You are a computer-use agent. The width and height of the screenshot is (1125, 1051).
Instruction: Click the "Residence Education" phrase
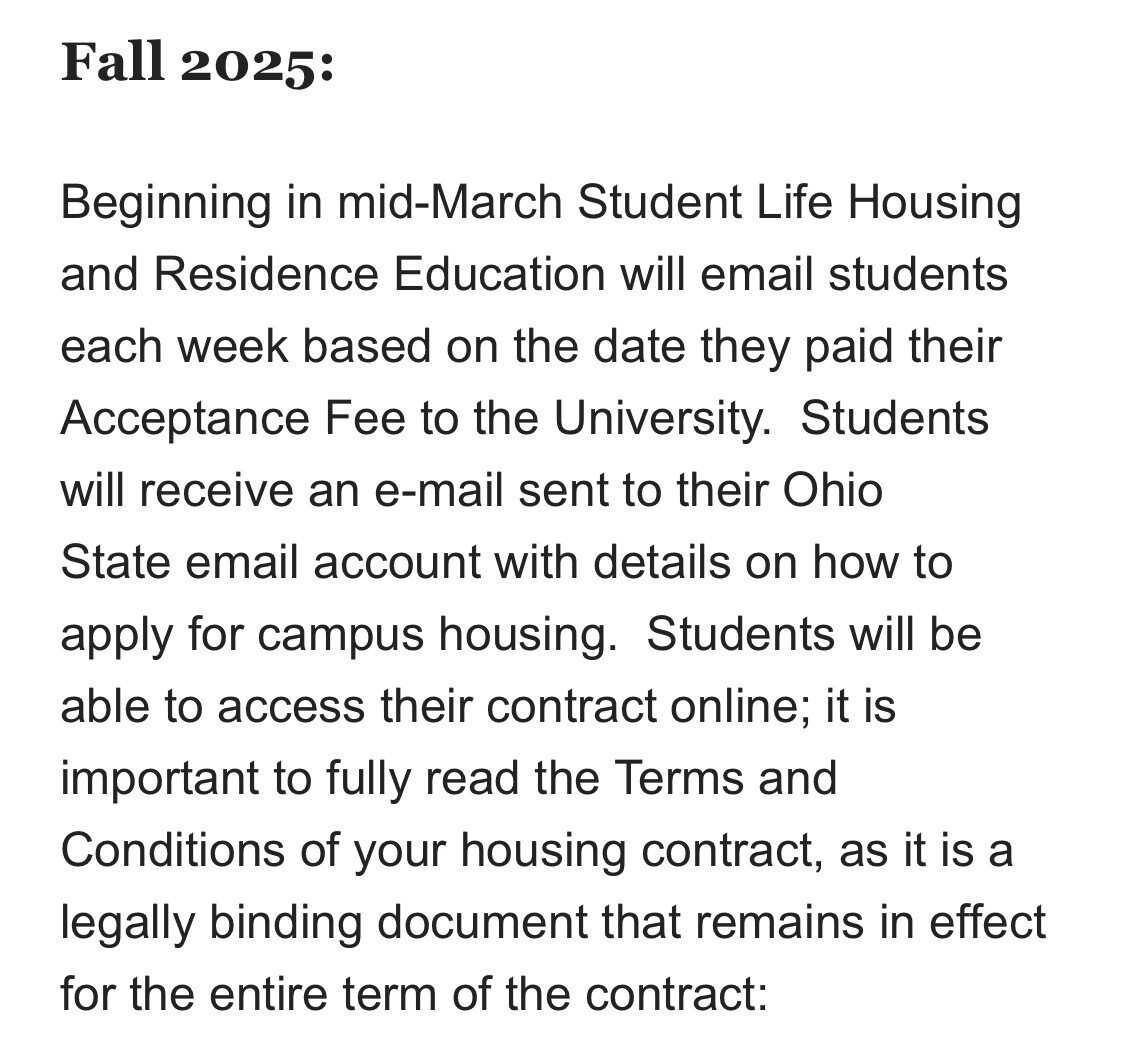(380, 275)
